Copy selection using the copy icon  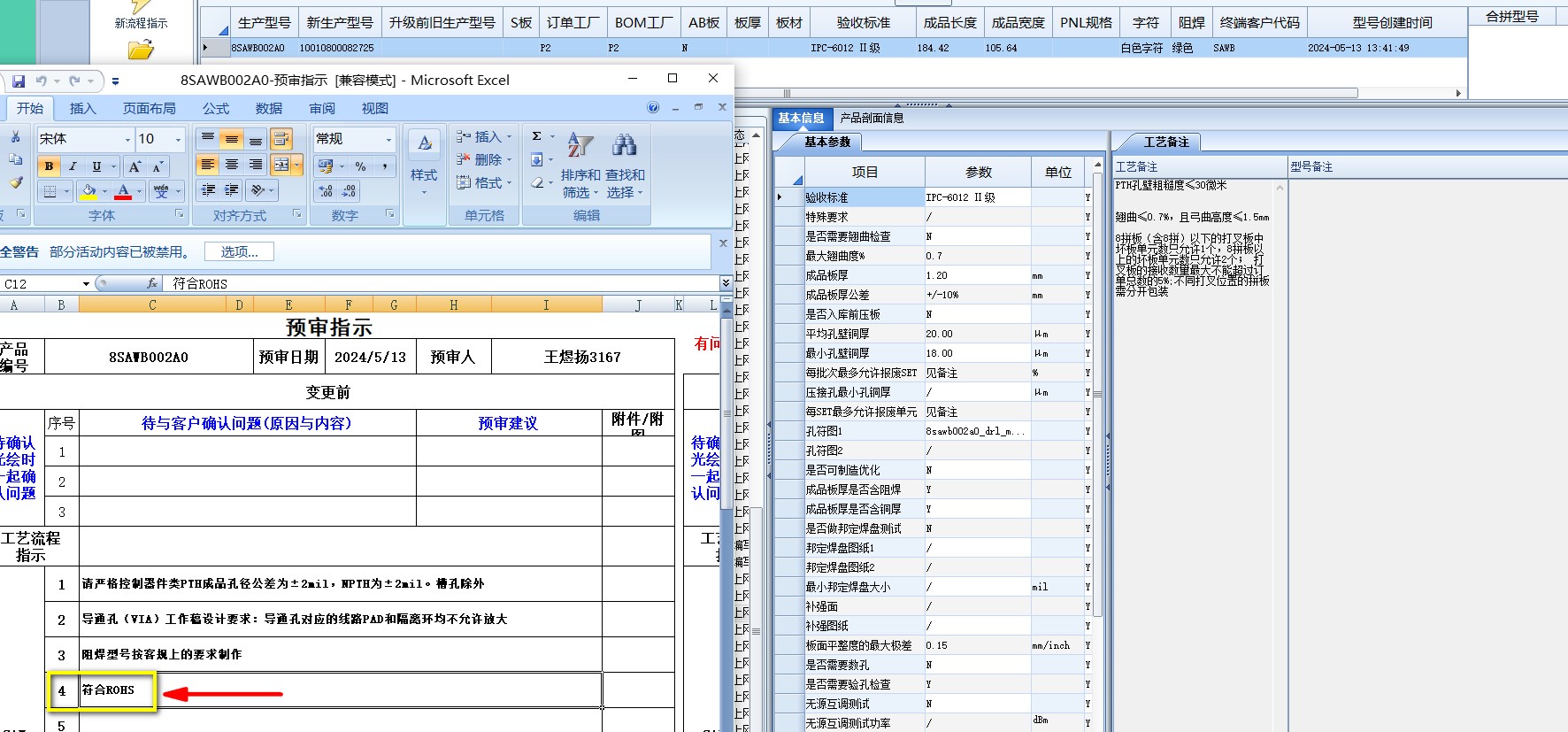coord(15,159)
